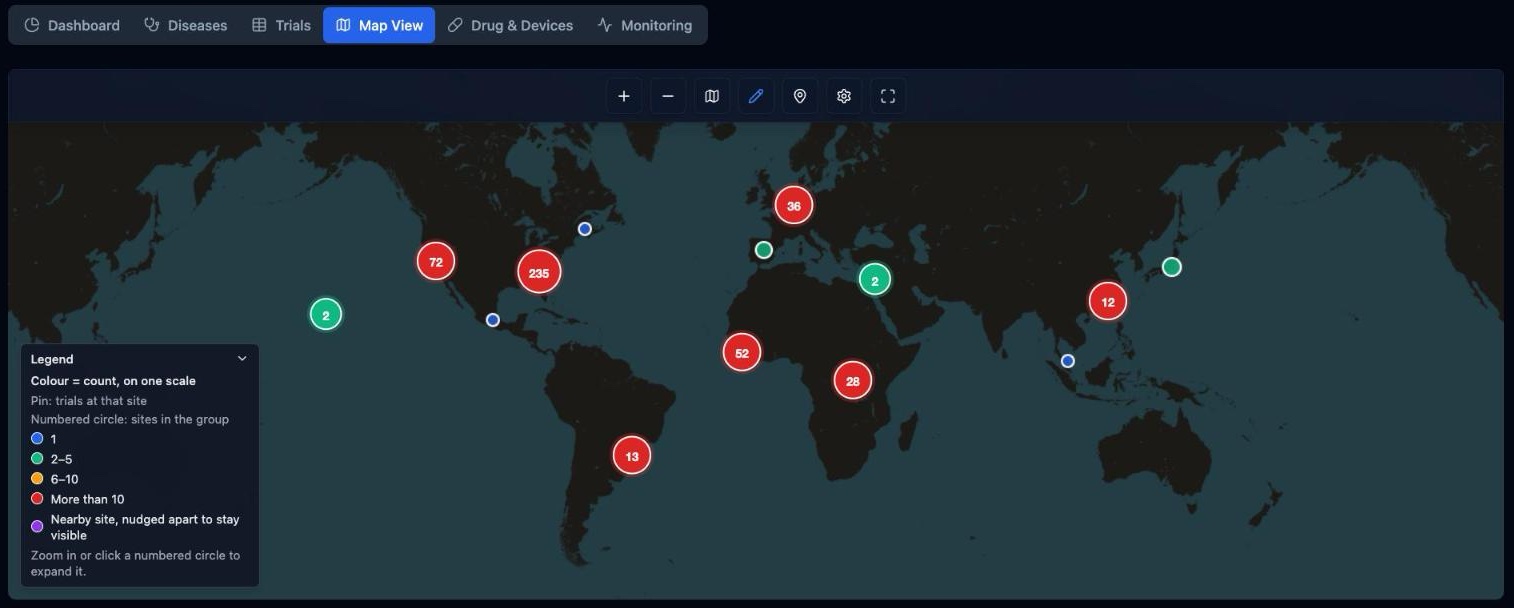The image size is (1514, 608).
Task: Open the Trials tab
Action: click(281, 25)
